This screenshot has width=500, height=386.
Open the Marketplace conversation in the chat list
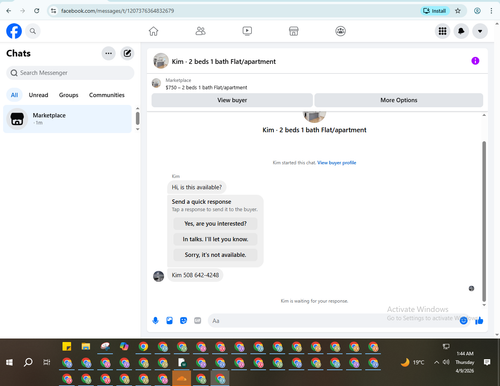67,119
